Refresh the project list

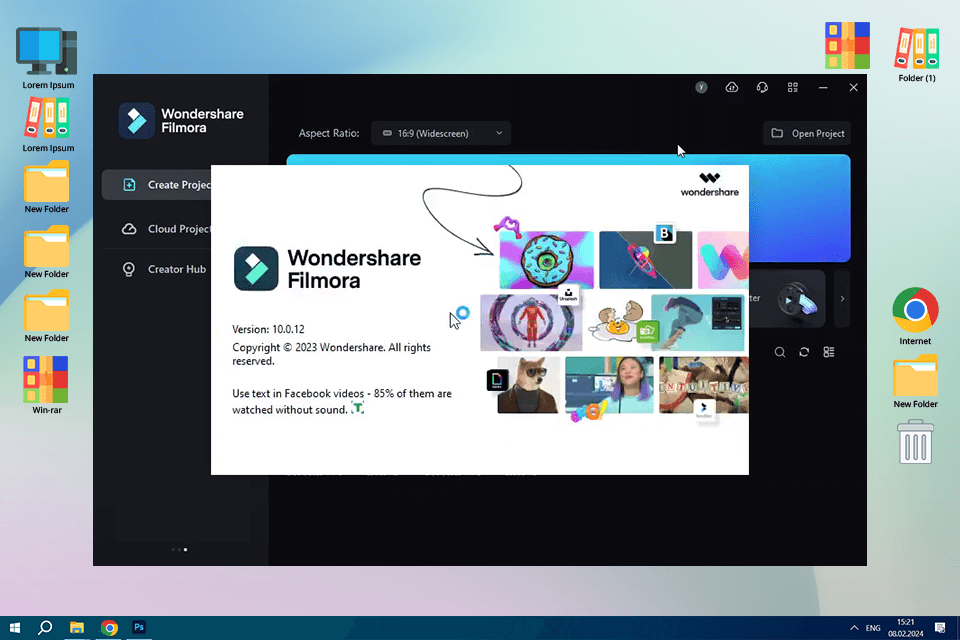tap(804, 352)
